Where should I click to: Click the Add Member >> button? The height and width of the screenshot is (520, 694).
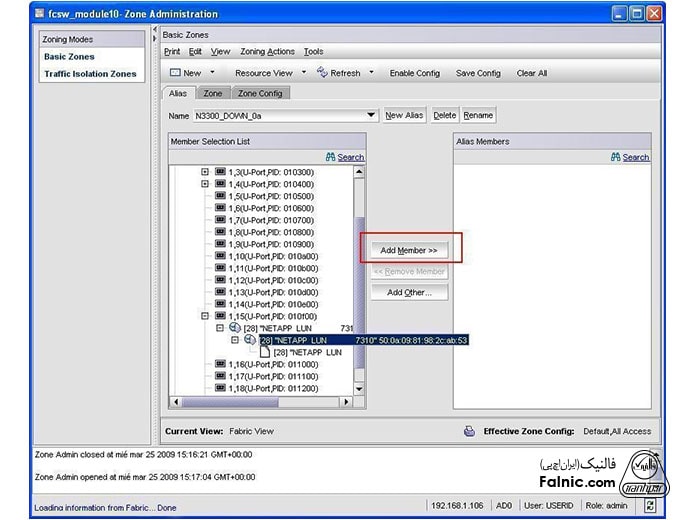(409, 250)
